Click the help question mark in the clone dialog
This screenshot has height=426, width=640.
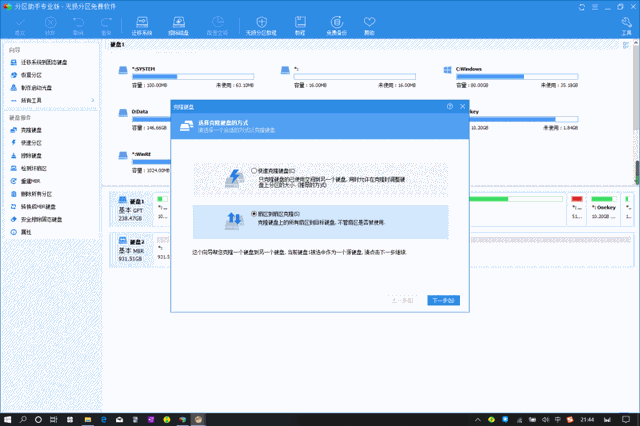click(450, 106)
